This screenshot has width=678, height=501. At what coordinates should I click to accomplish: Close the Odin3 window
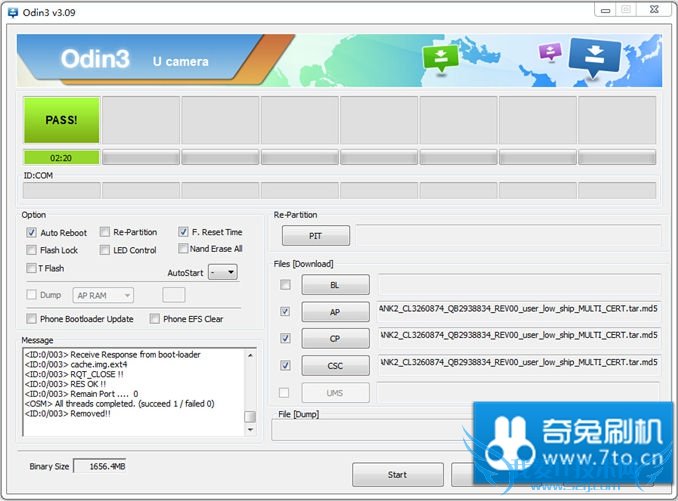click(654, 10)
